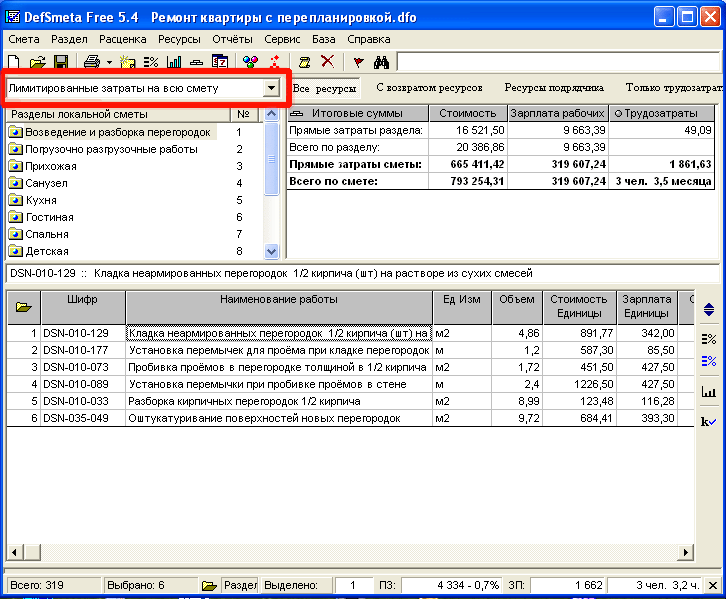Click the binoculars search icon
726x599 pixels.
(380, 62)
